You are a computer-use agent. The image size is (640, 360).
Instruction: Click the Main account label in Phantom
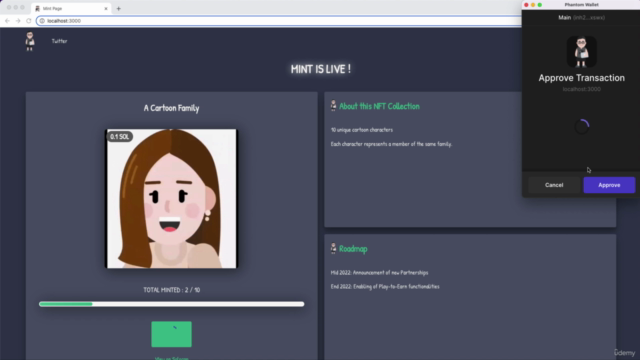point(581,18)
